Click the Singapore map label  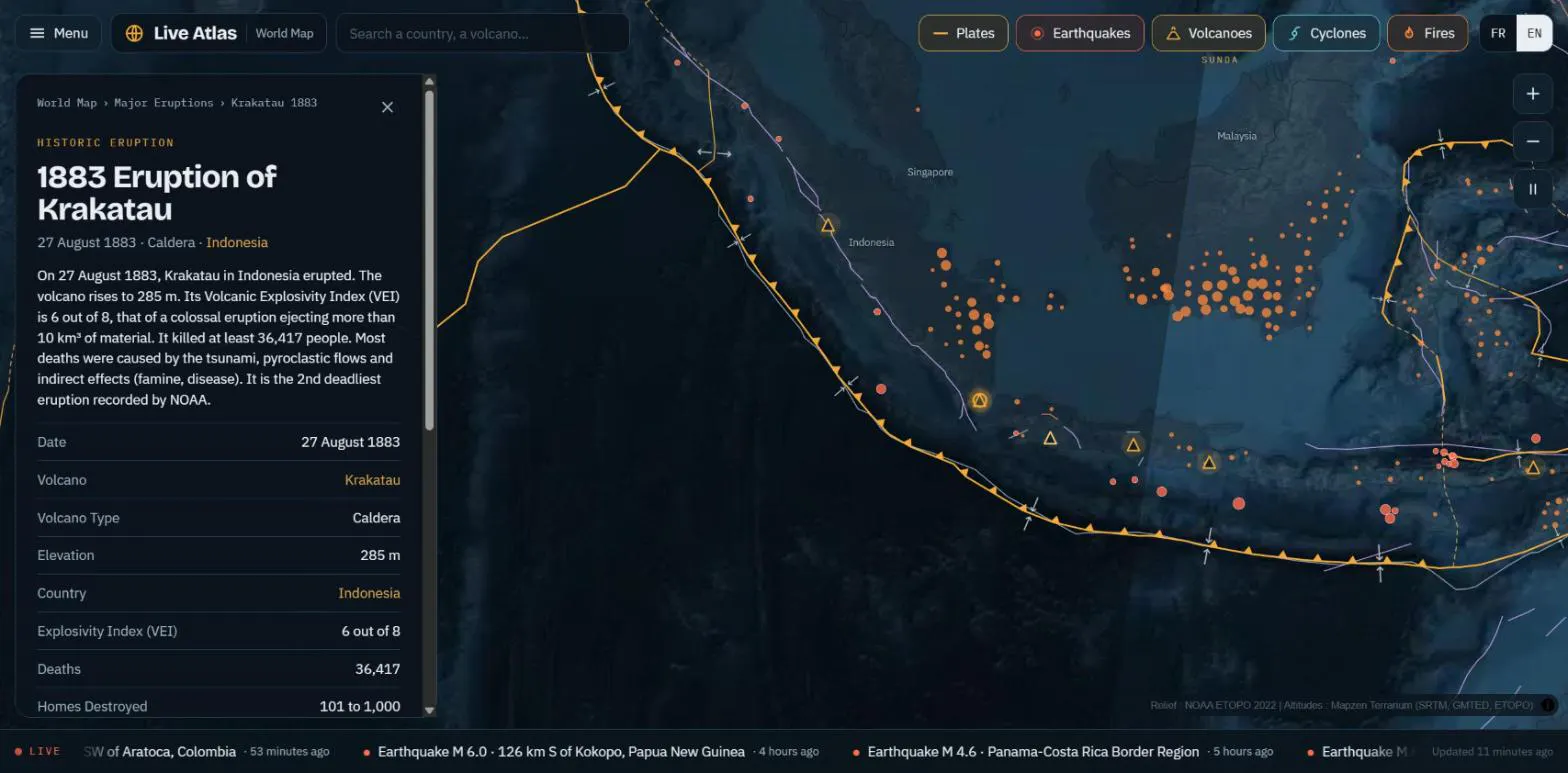930,172
